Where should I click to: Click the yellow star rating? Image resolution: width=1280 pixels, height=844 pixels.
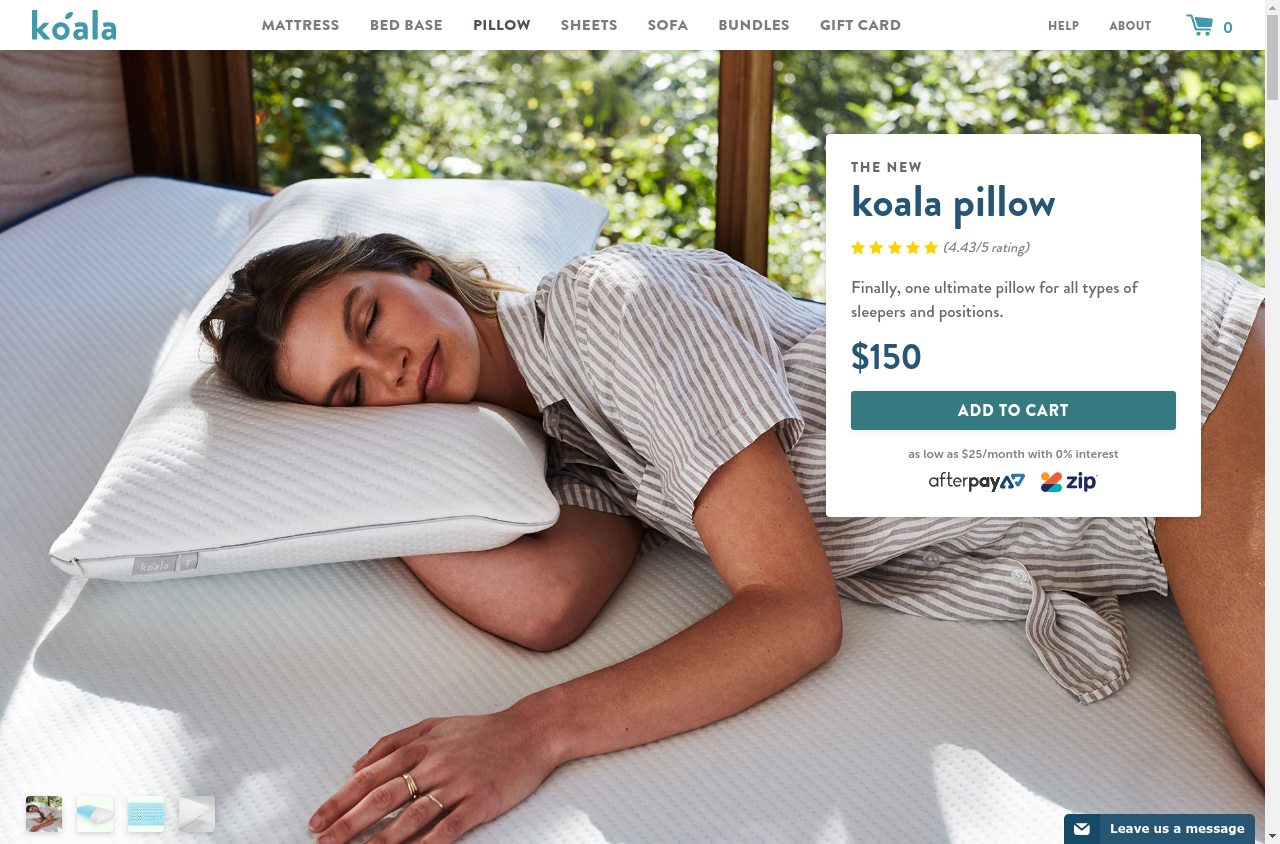tap(894, 248)
